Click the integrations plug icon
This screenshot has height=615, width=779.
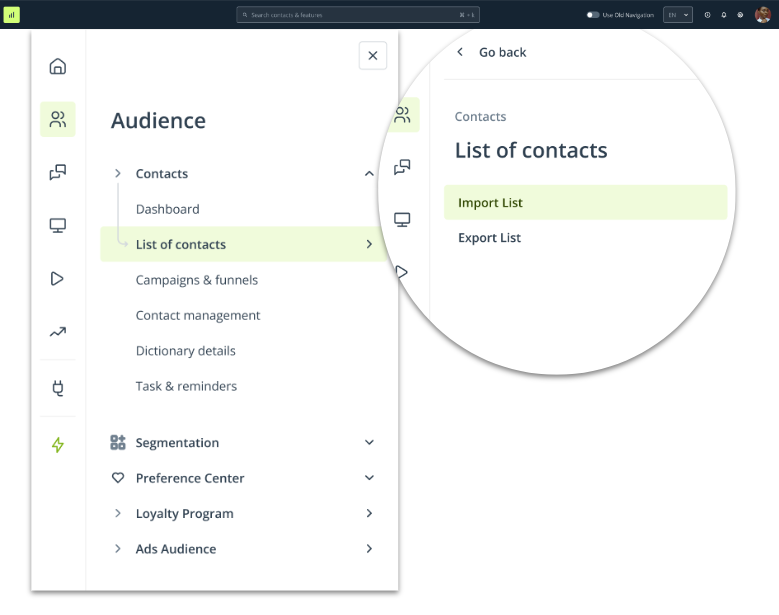58,388
